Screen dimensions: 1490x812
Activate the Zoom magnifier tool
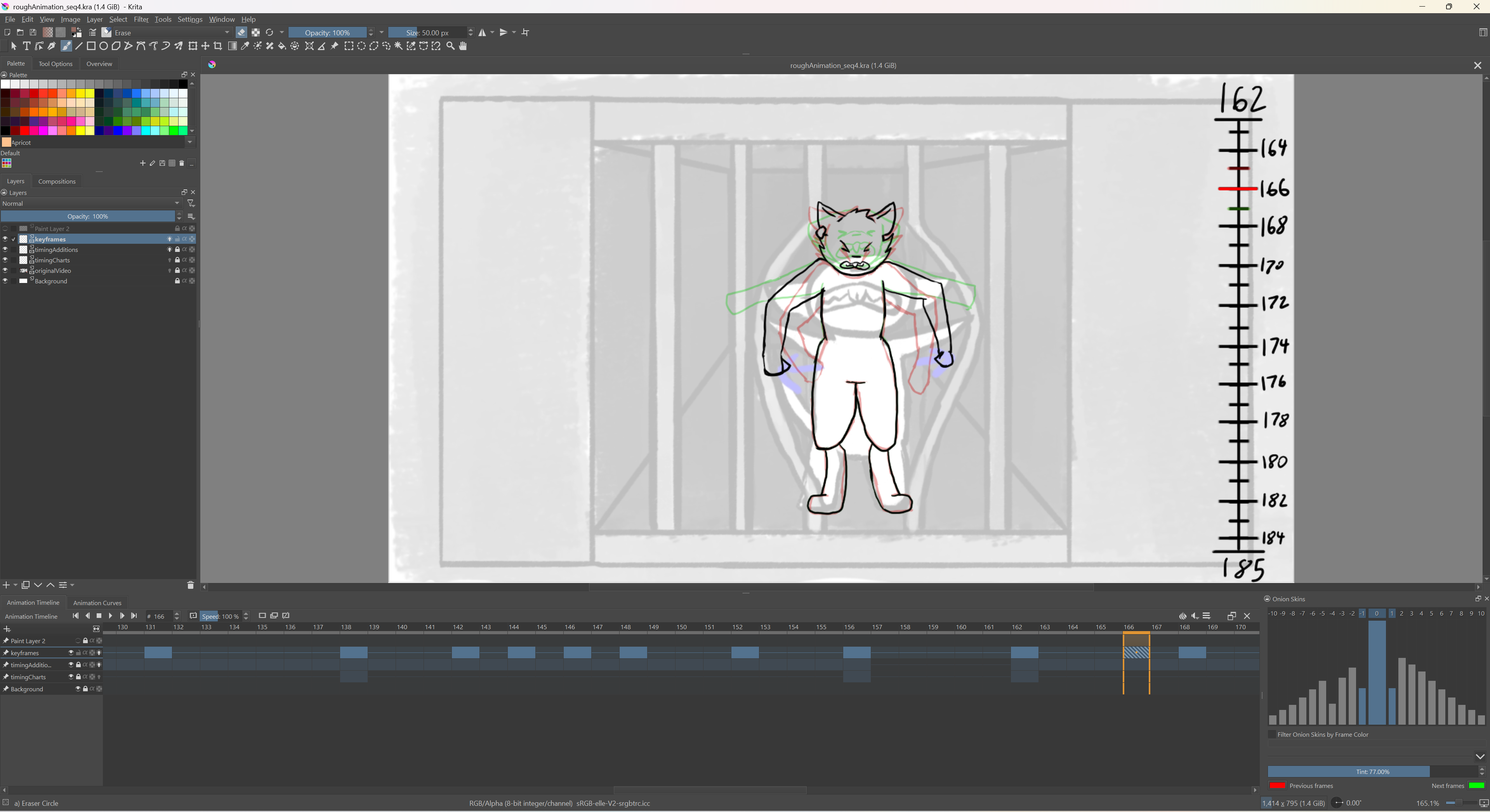pyautogui.click(x=451, y=46)
